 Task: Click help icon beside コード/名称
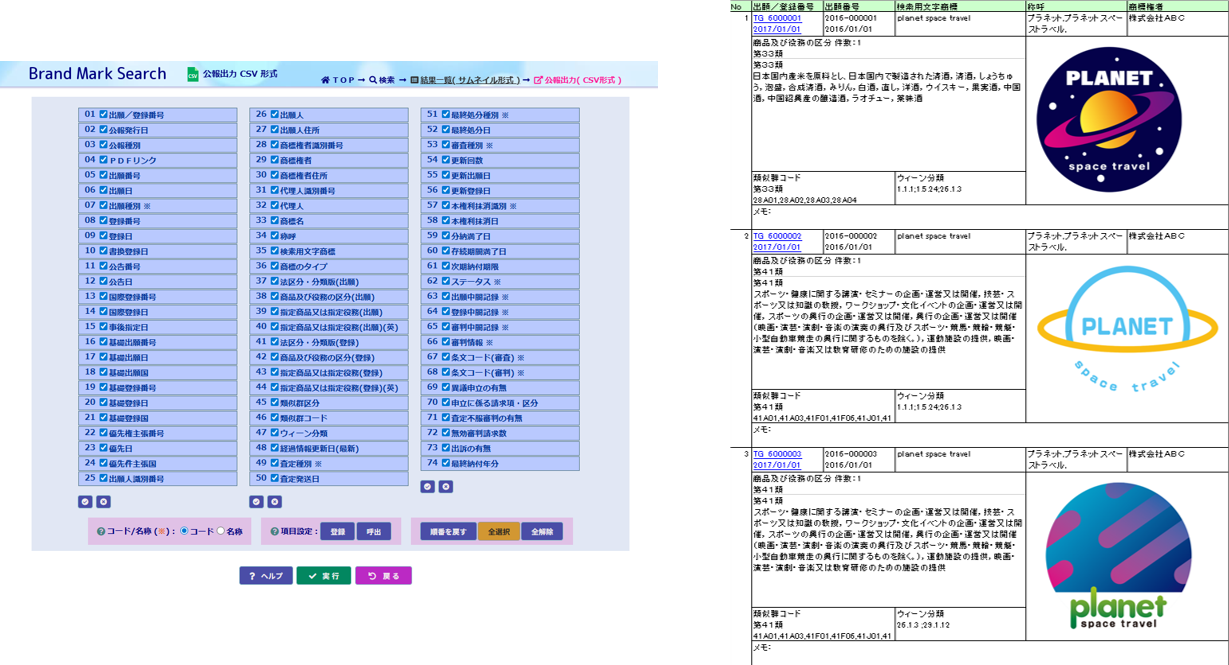[x=101, y=532]
